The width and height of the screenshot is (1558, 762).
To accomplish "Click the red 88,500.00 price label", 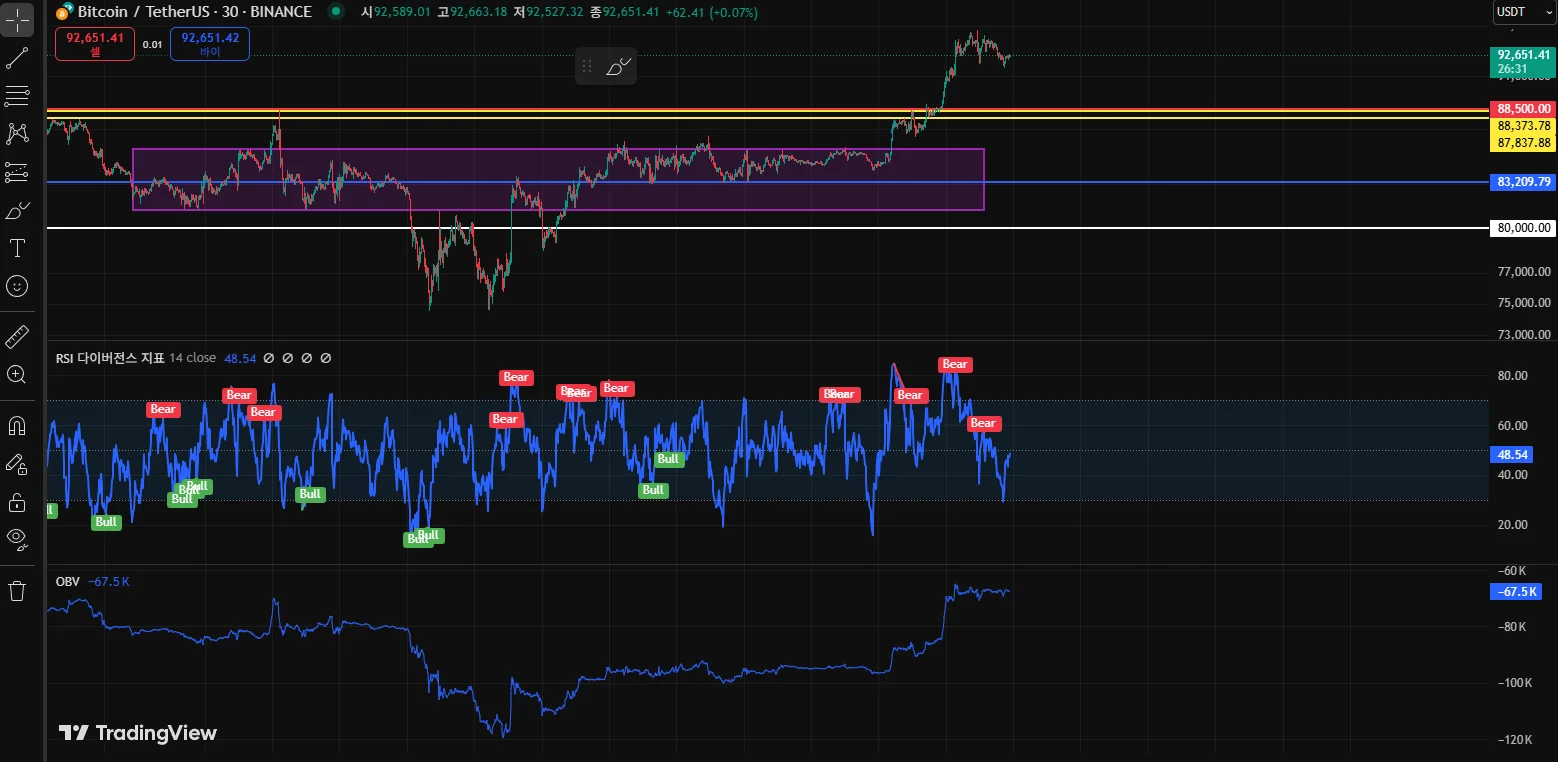I will pyautogui.click(x=1524, y=108).
